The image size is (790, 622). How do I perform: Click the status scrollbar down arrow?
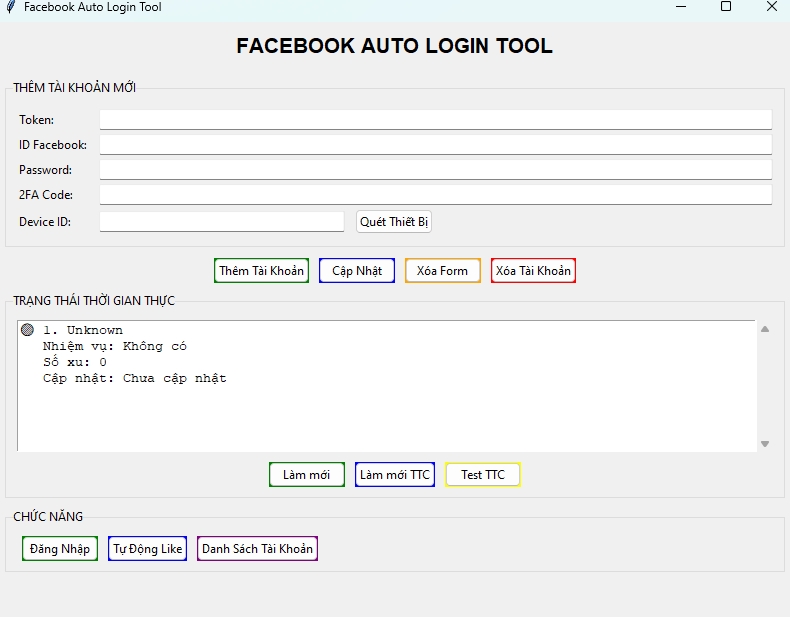765,444
